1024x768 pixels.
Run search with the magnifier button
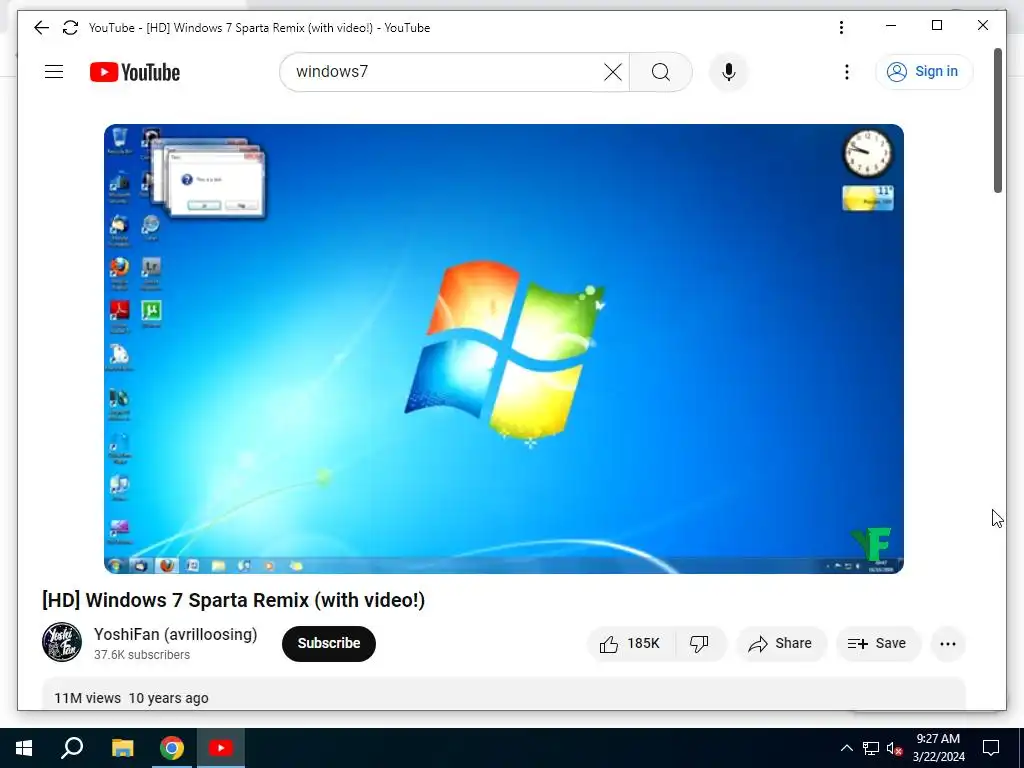tap(660, 72)
